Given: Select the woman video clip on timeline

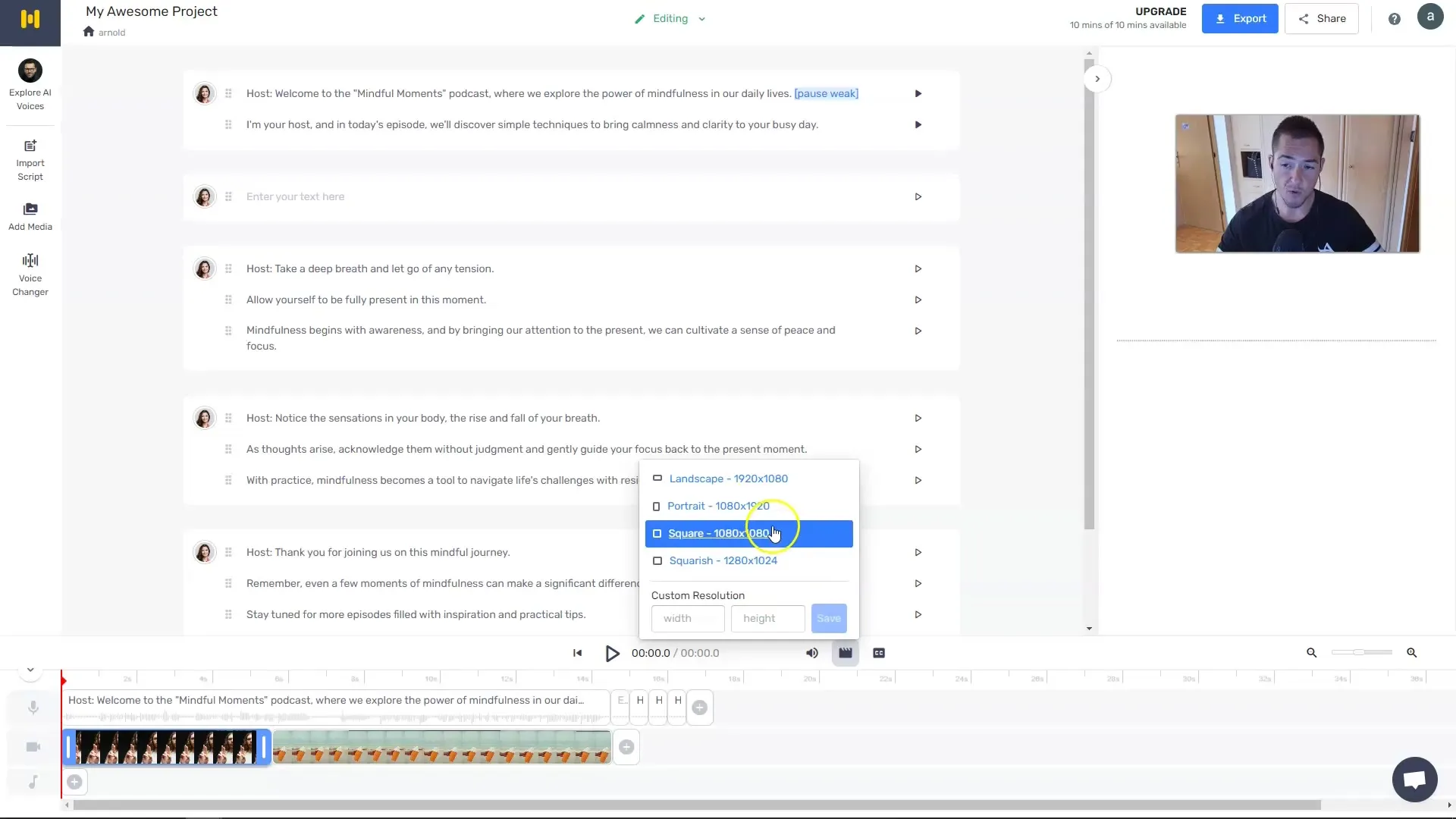Looking at the screenshot, I should 166,747.
